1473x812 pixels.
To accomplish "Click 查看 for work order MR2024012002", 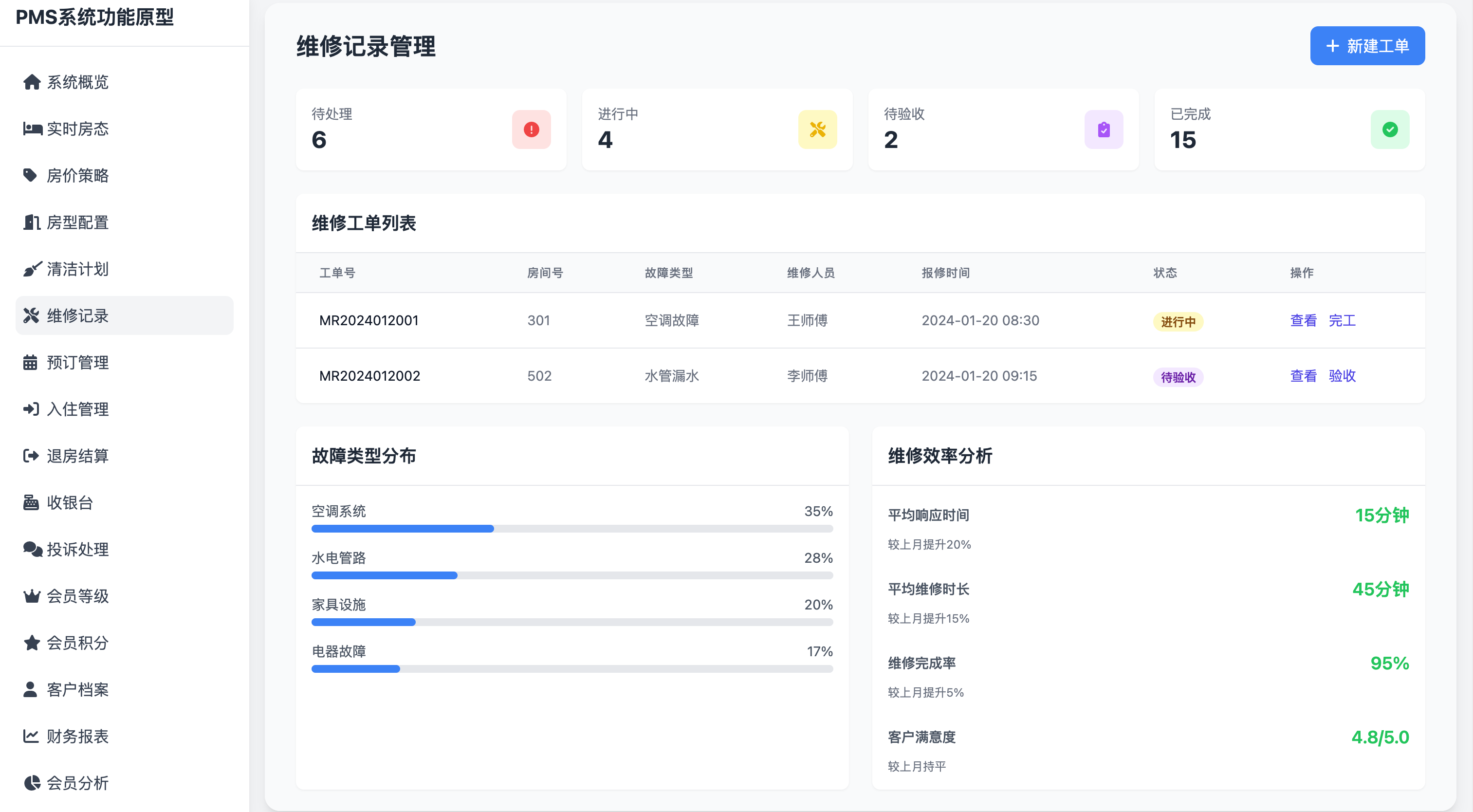I will (x=1303, y=376).
